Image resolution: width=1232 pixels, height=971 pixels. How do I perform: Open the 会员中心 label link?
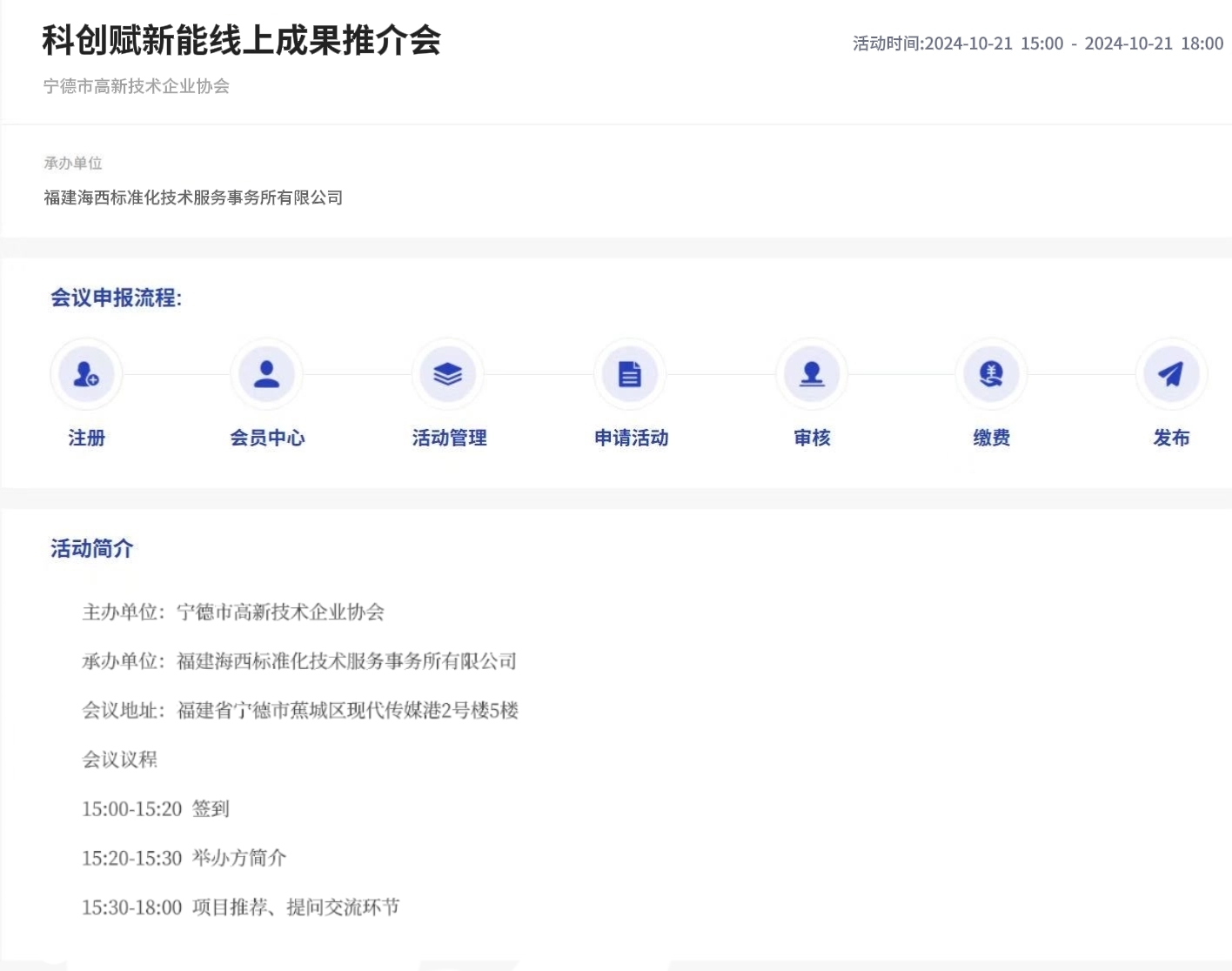(x=267, y=438)
